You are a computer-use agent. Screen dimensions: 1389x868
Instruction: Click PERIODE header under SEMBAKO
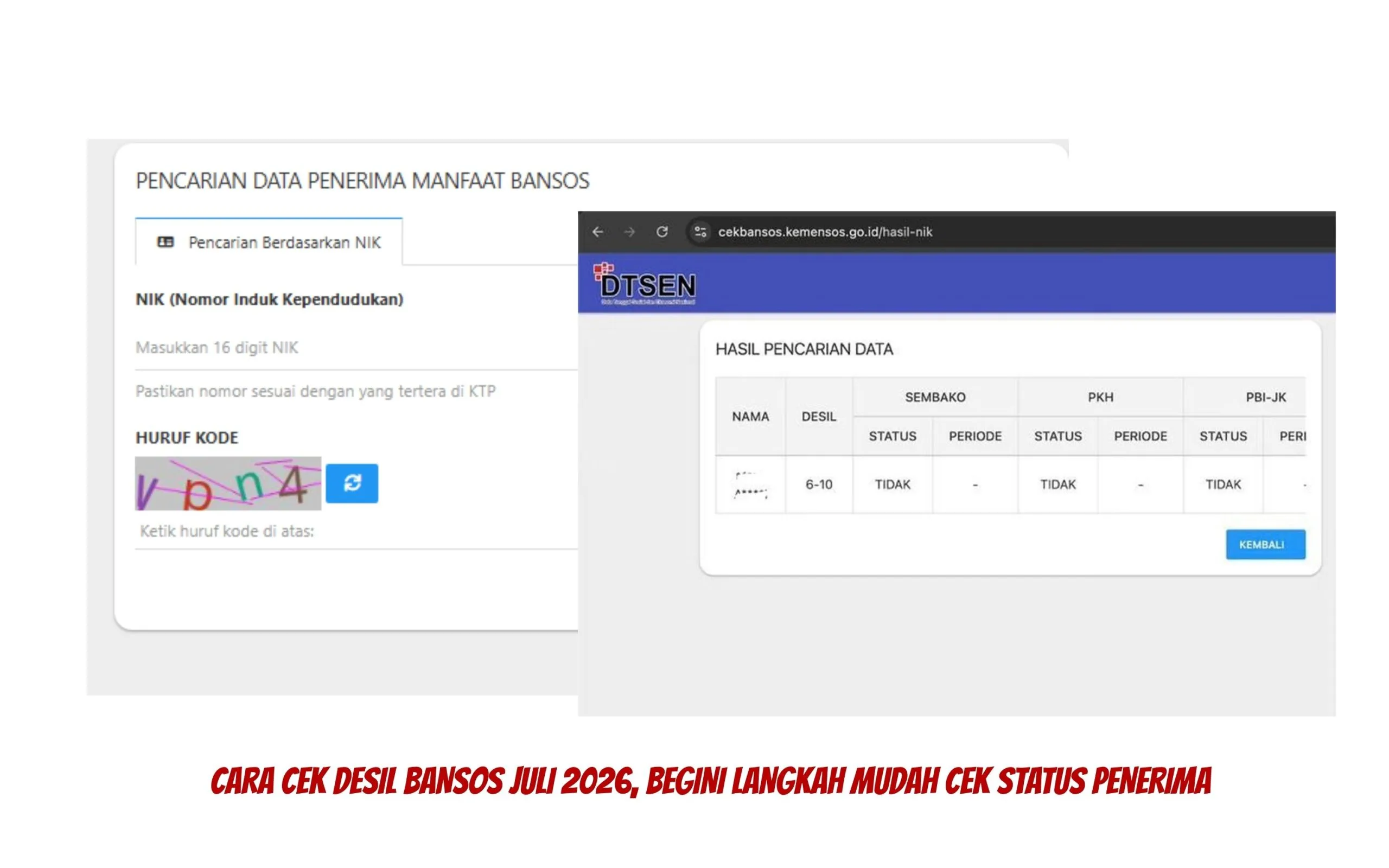975,436
